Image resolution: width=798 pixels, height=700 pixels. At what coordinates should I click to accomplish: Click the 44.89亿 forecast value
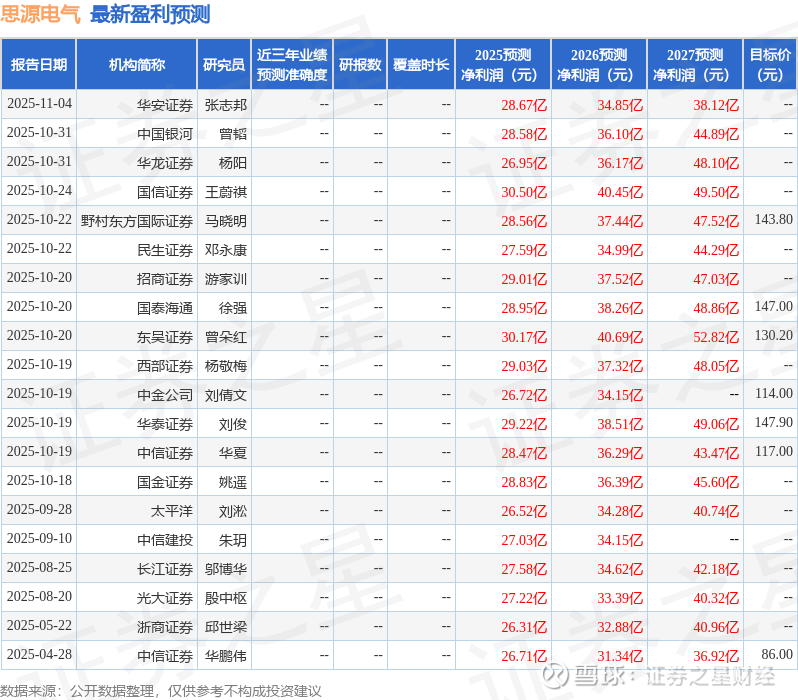(x=716, y=134)
